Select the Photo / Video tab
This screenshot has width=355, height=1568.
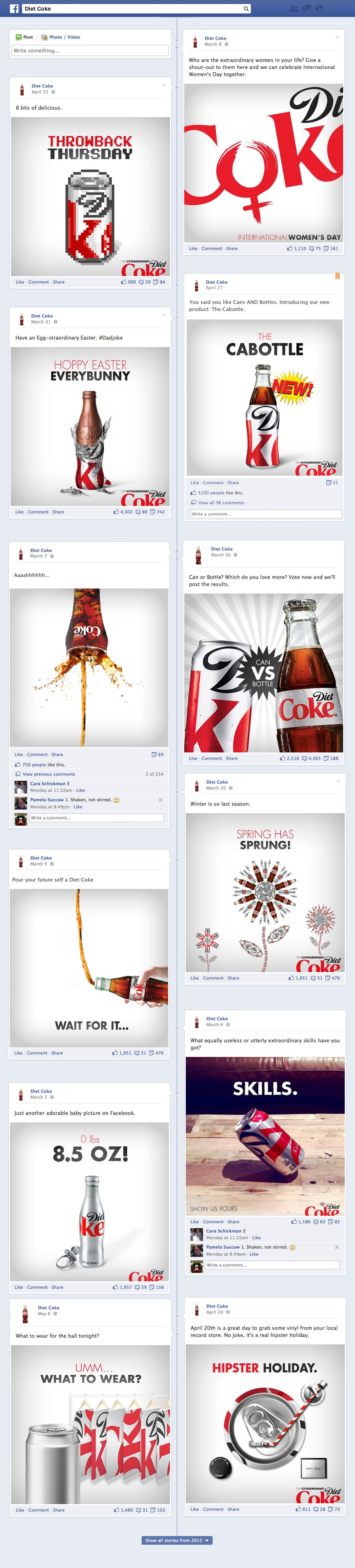(x=60, y=37)
